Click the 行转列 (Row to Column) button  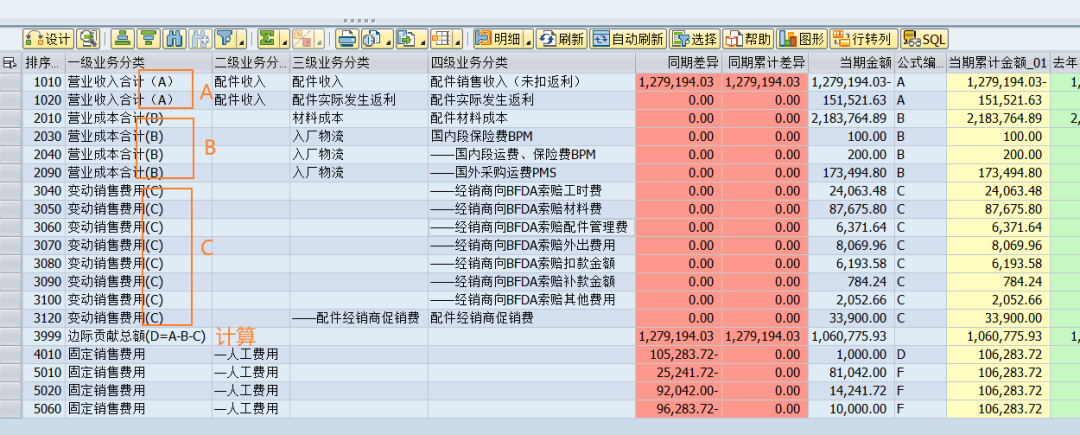tap(864, 39)
